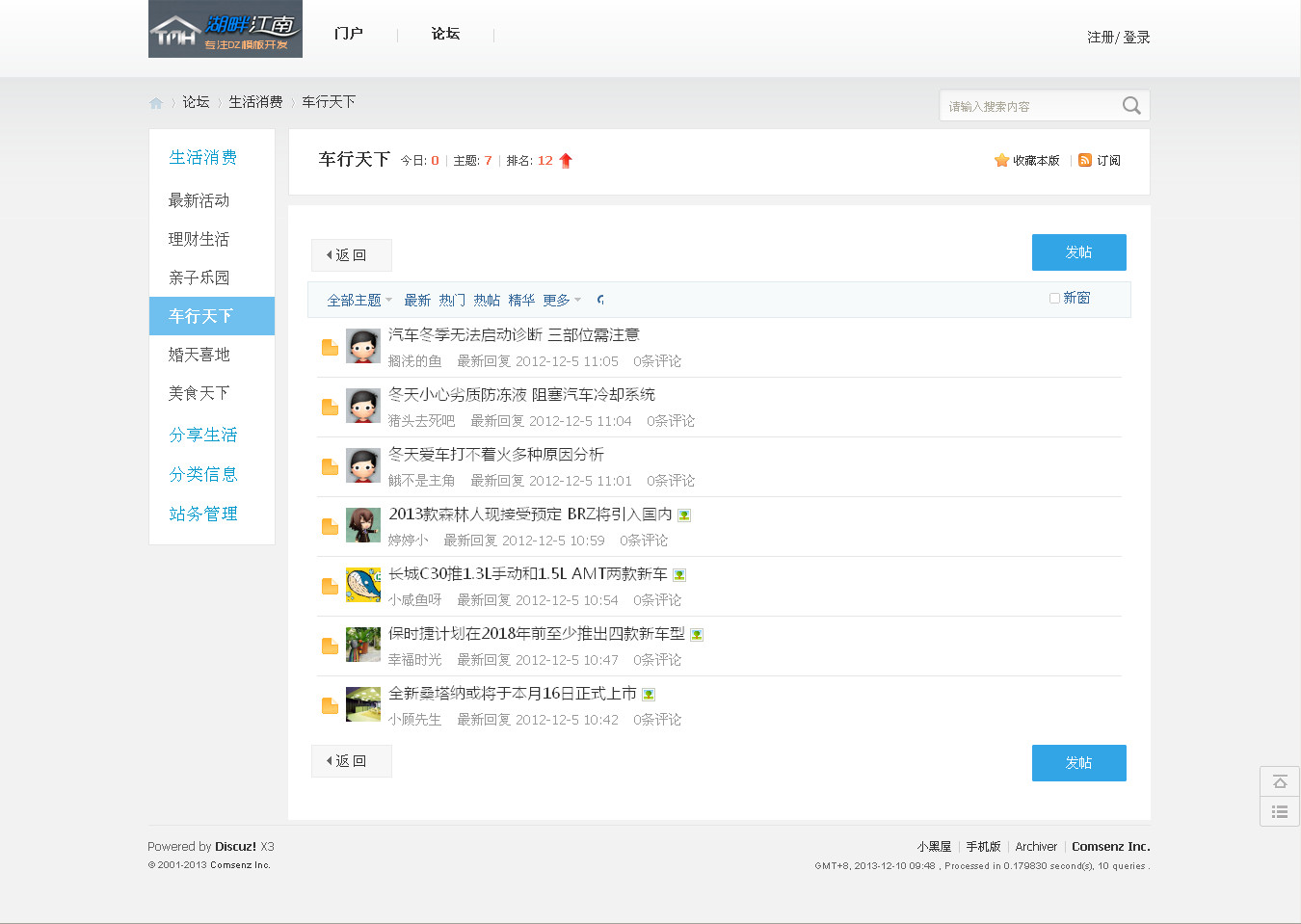This screenshot has height=924, width=1301.
Task: Click avatar of user 猪头去死吧
Action: point(363,406)
